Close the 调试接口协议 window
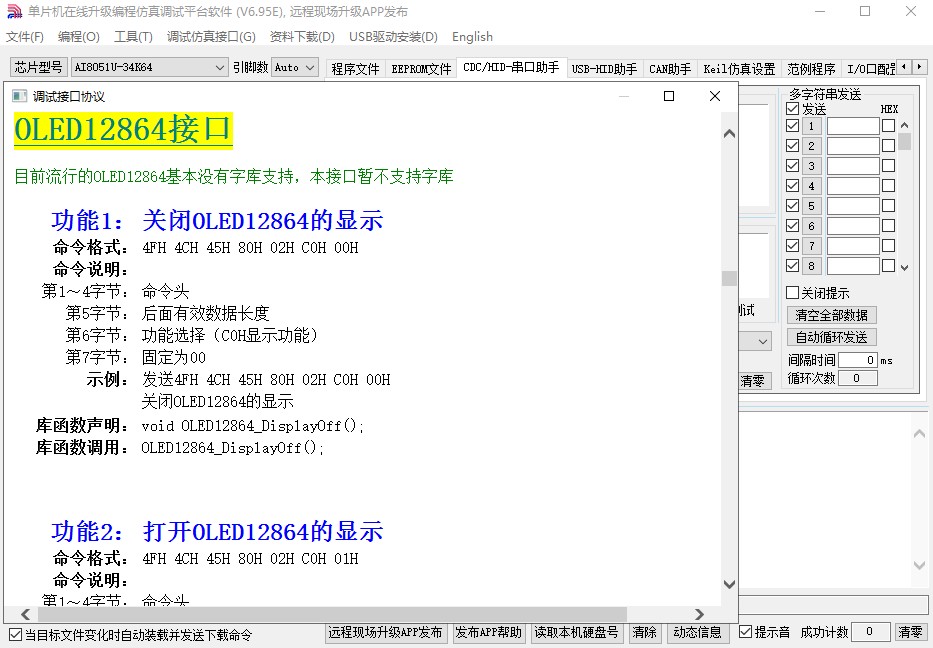The width and height of the screenshot is (933, 648). [x=715, y=96]
